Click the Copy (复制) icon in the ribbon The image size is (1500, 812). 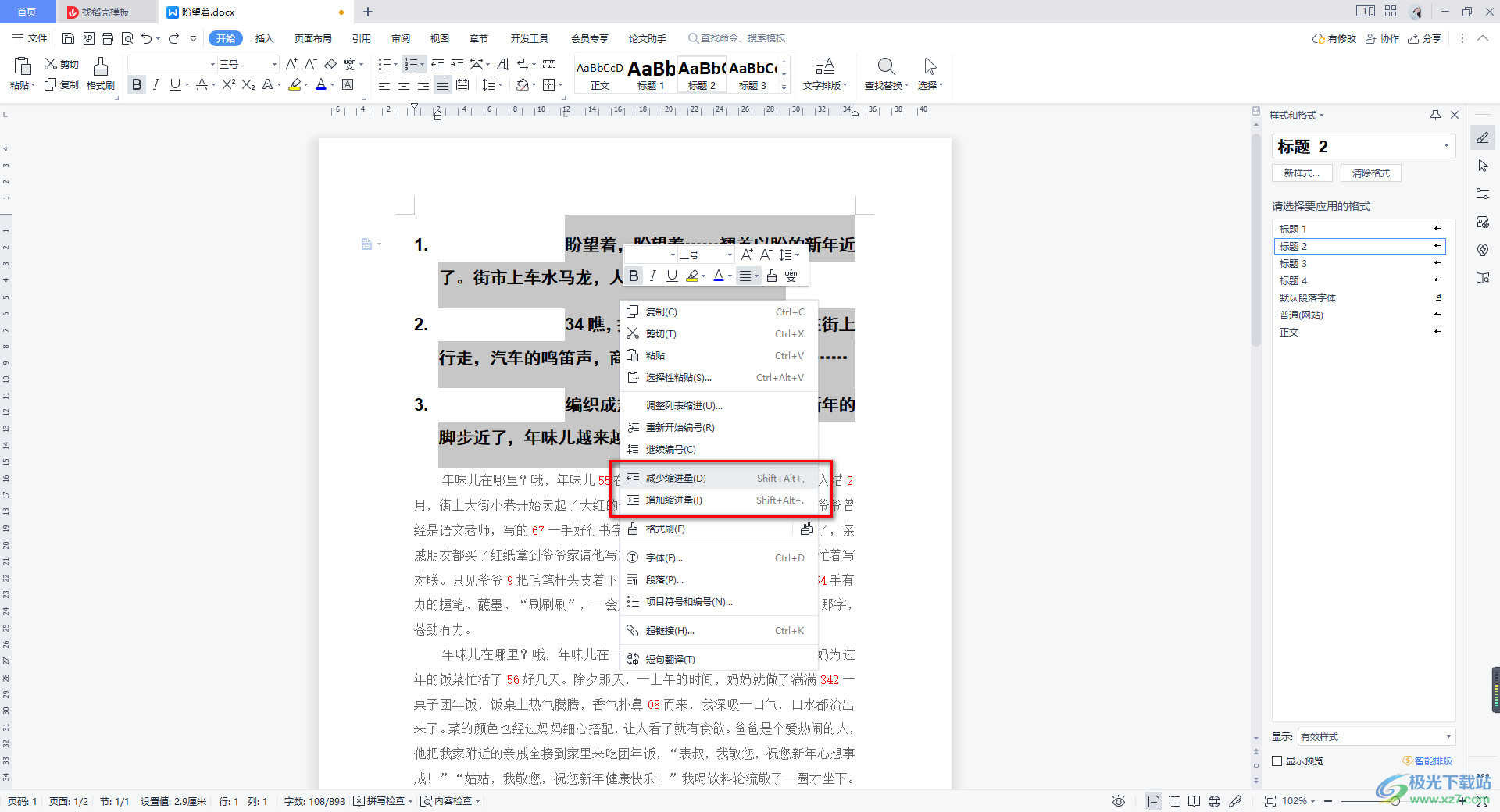51,84
